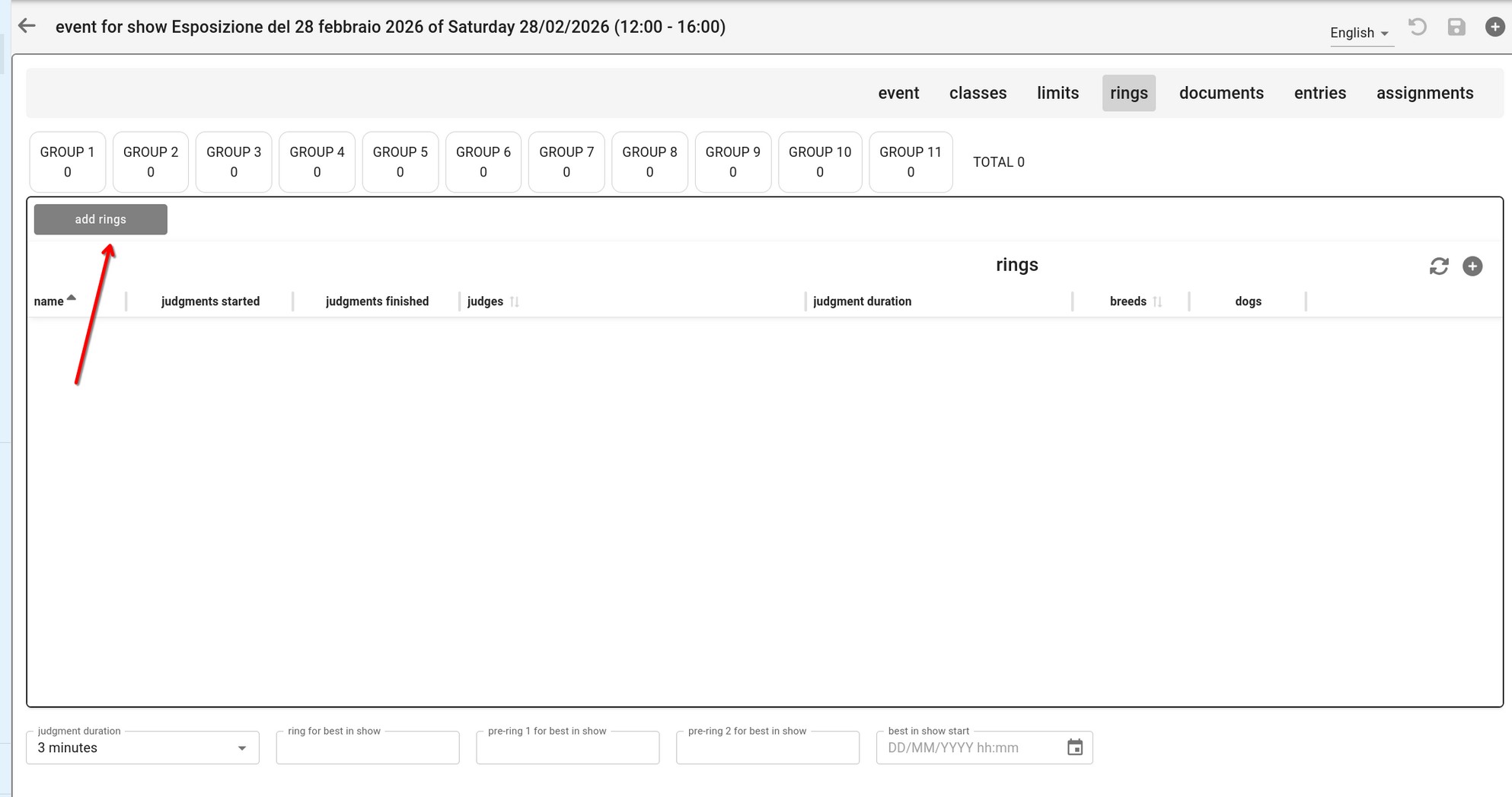Open the limits tab

tap(1057, 93)
